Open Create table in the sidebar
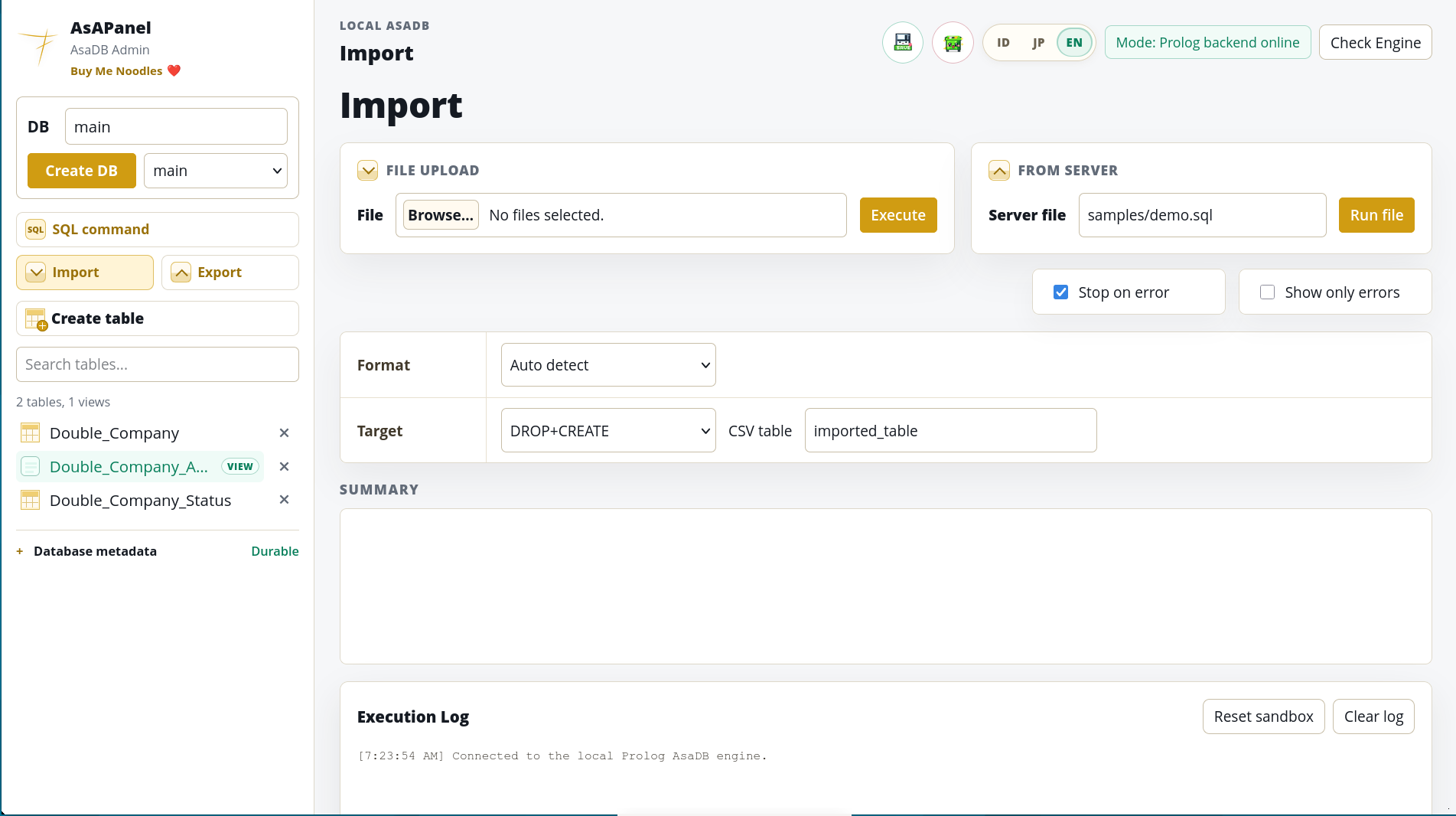The height and width of the screenshot is (816, 1456). click(x=158, y=318)
